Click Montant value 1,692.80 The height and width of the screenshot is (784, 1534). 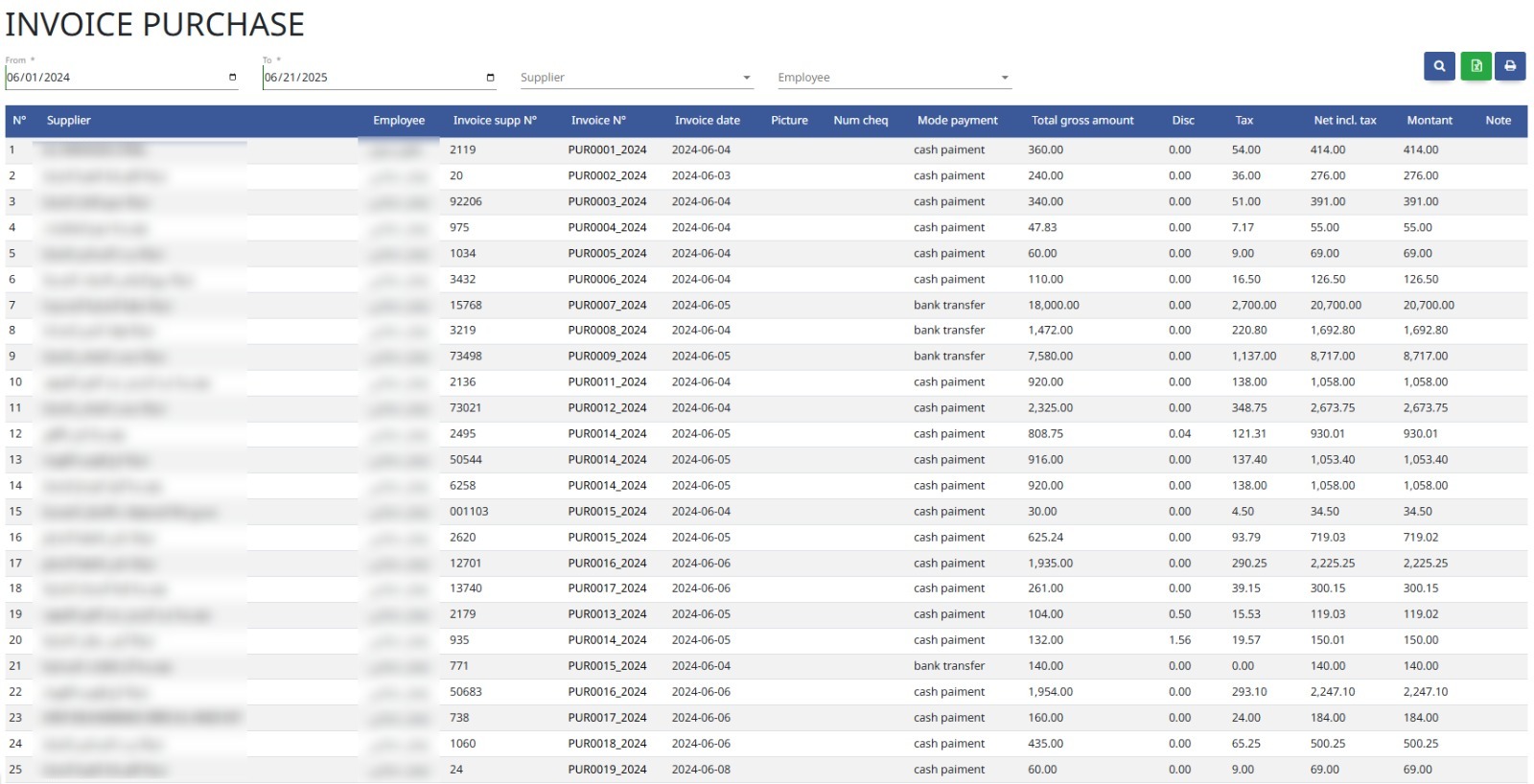tap(1426, 331)
